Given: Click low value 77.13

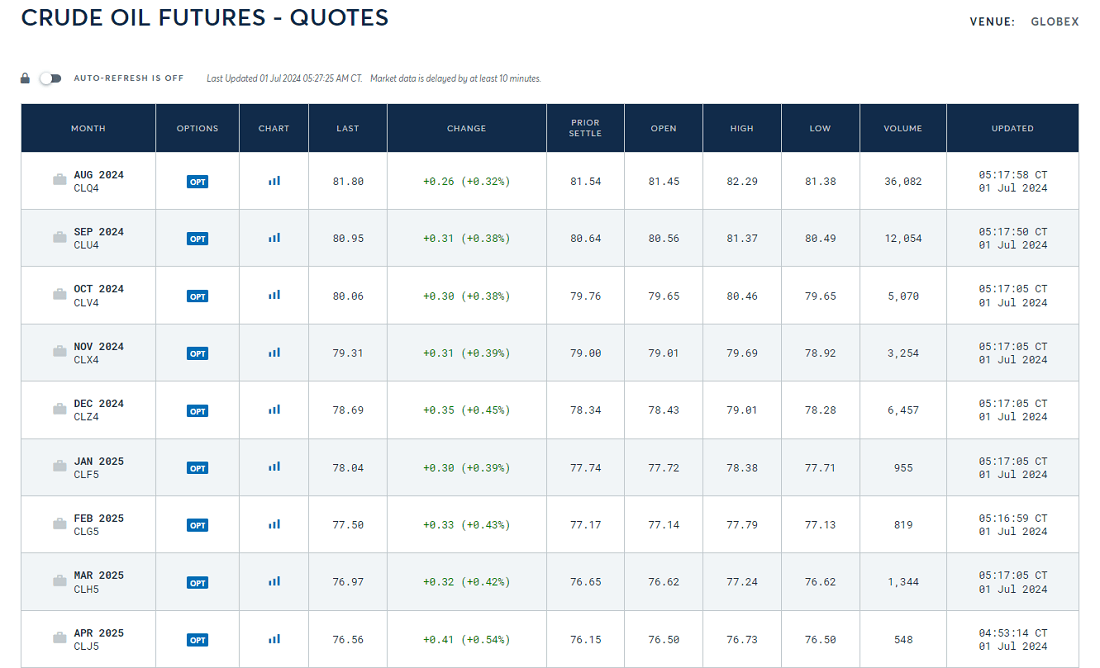Looking at the screenshot, I should point(820,524).
